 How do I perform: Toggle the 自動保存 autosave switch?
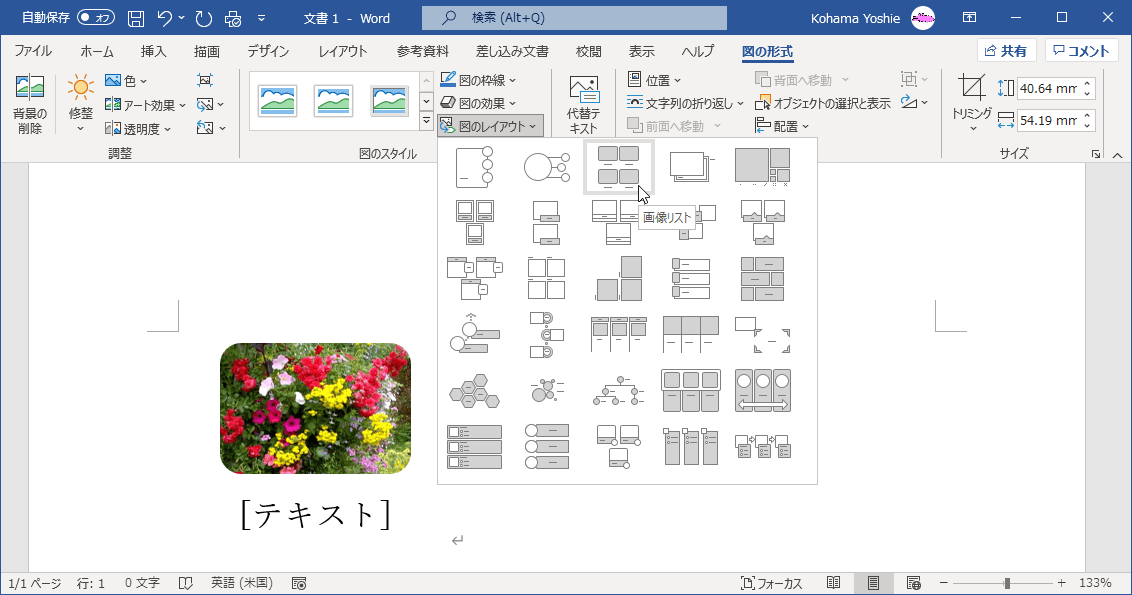click(x=96, y=18)
